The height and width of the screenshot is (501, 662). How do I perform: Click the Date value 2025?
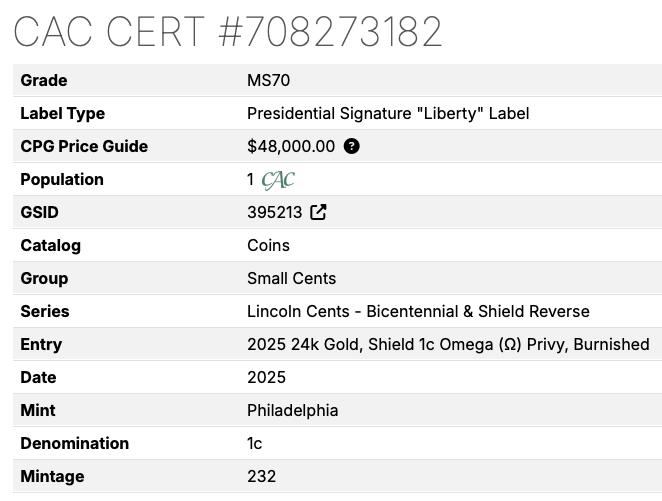pos(266,377)
